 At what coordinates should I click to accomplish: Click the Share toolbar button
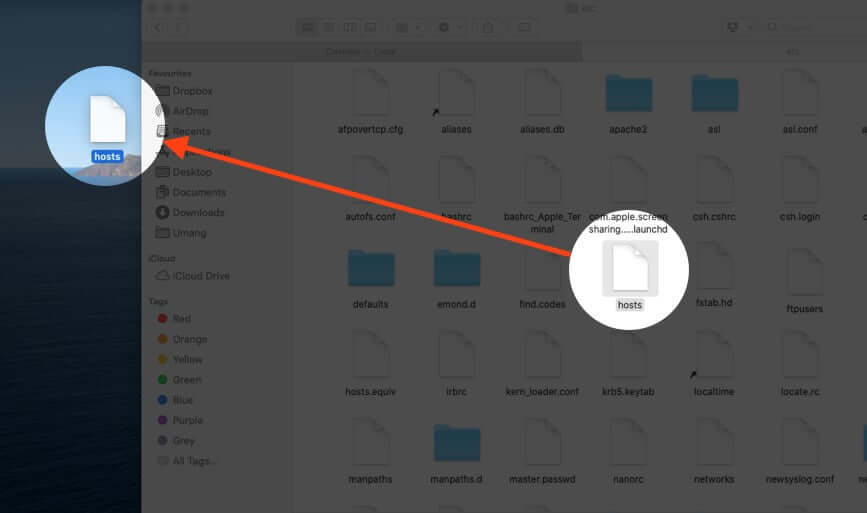488,27
